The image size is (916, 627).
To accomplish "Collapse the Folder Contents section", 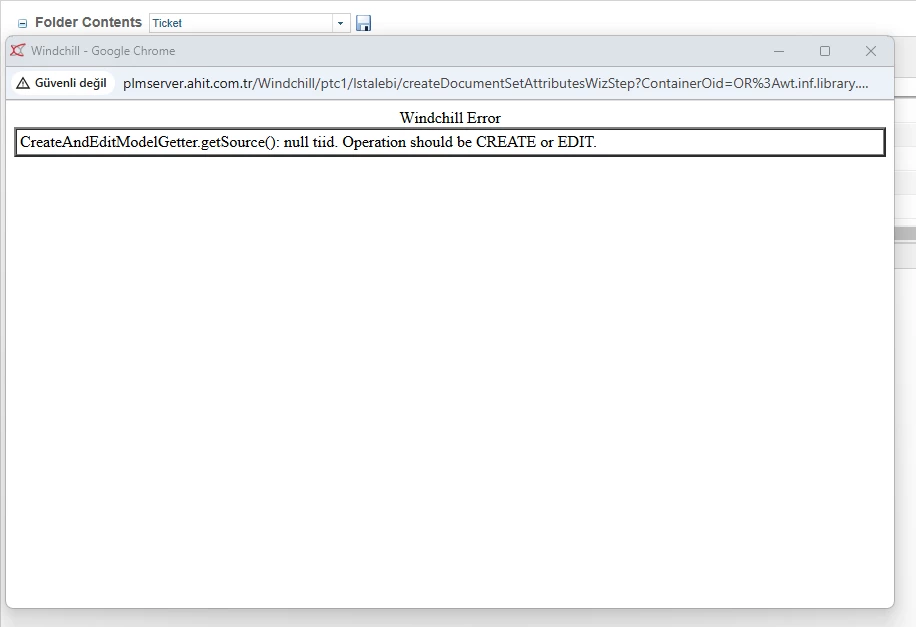I will point(22,23).
